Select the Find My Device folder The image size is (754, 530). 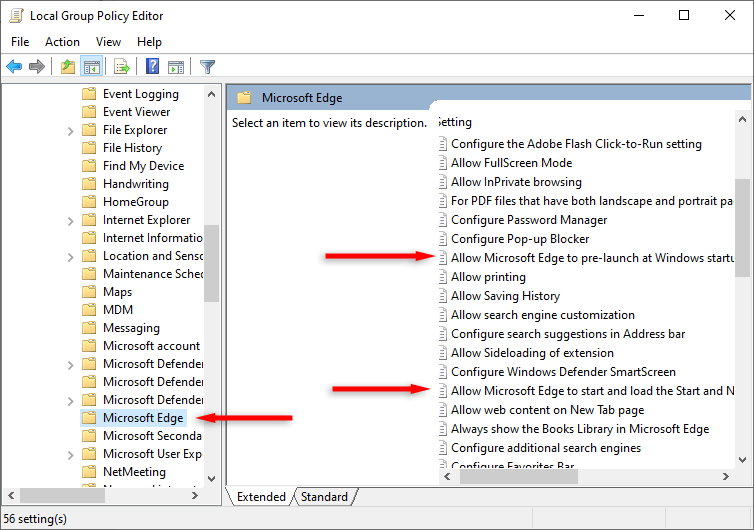tap(143, 166)
